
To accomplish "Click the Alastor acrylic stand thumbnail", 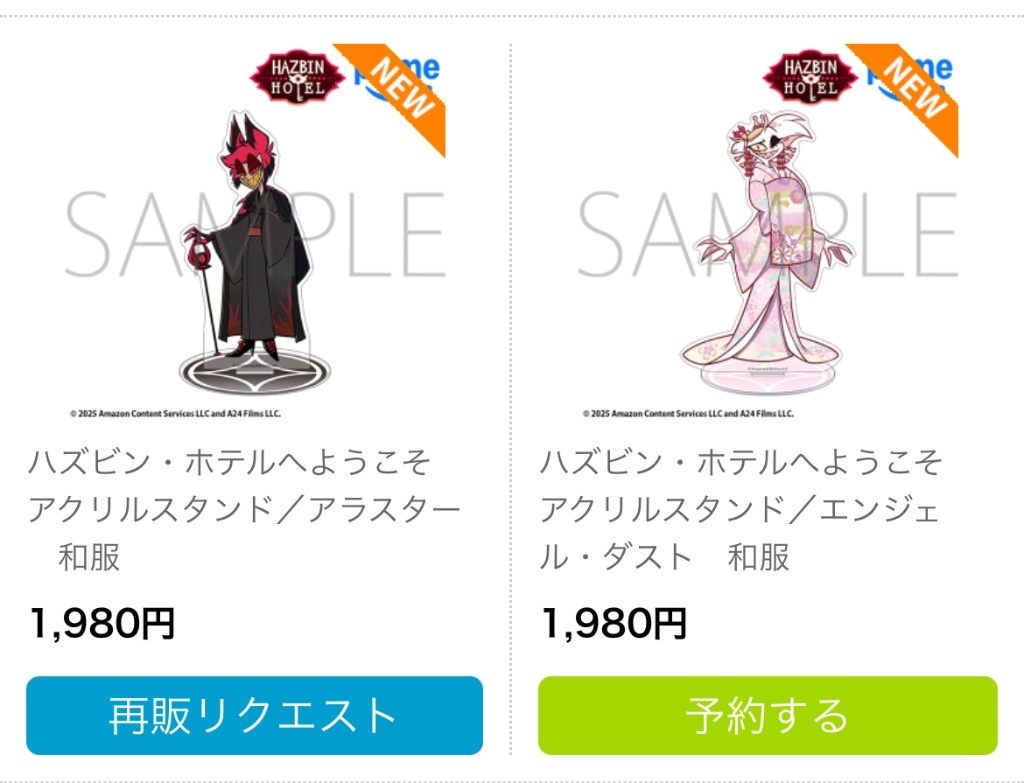I will coord(255,232).
